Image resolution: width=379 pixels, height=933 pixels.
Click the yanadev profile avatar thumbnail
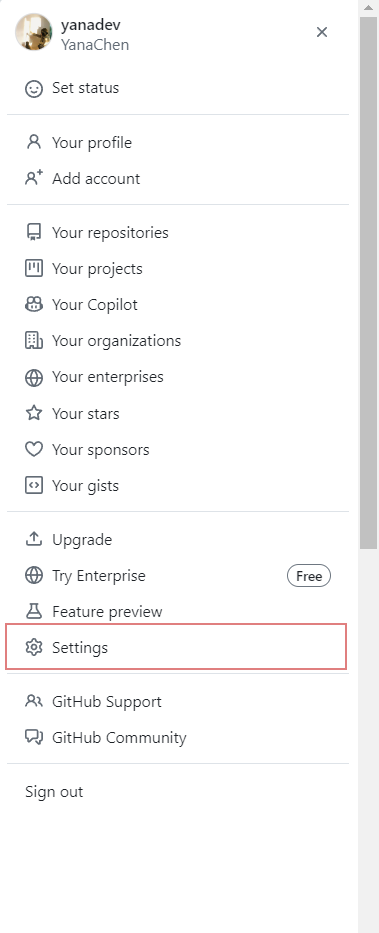tap(33, 32)
